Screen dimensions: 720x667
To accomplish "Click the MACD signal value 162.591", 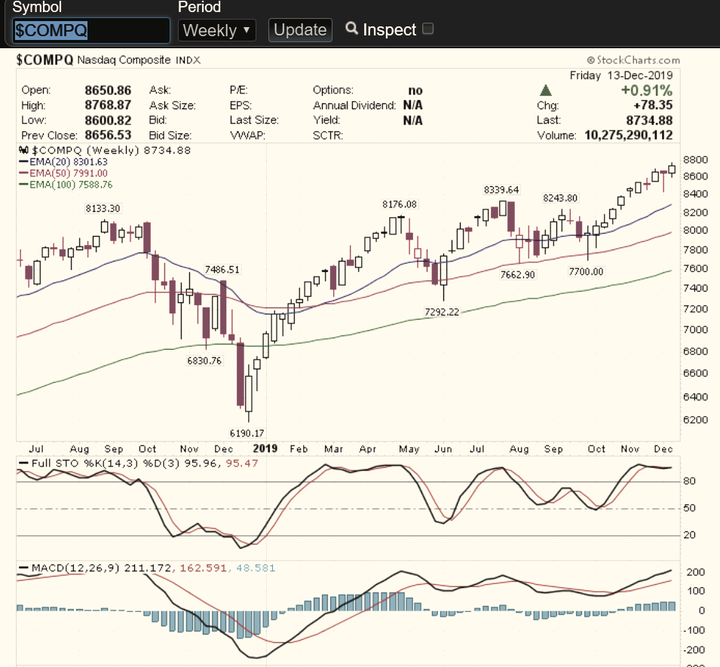I will click(203, 568).
